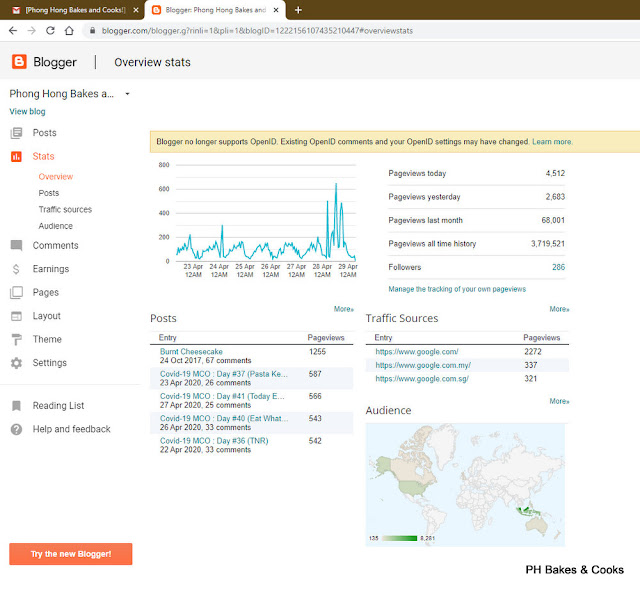Click the Earnings dollar icon

coord(16,269)
